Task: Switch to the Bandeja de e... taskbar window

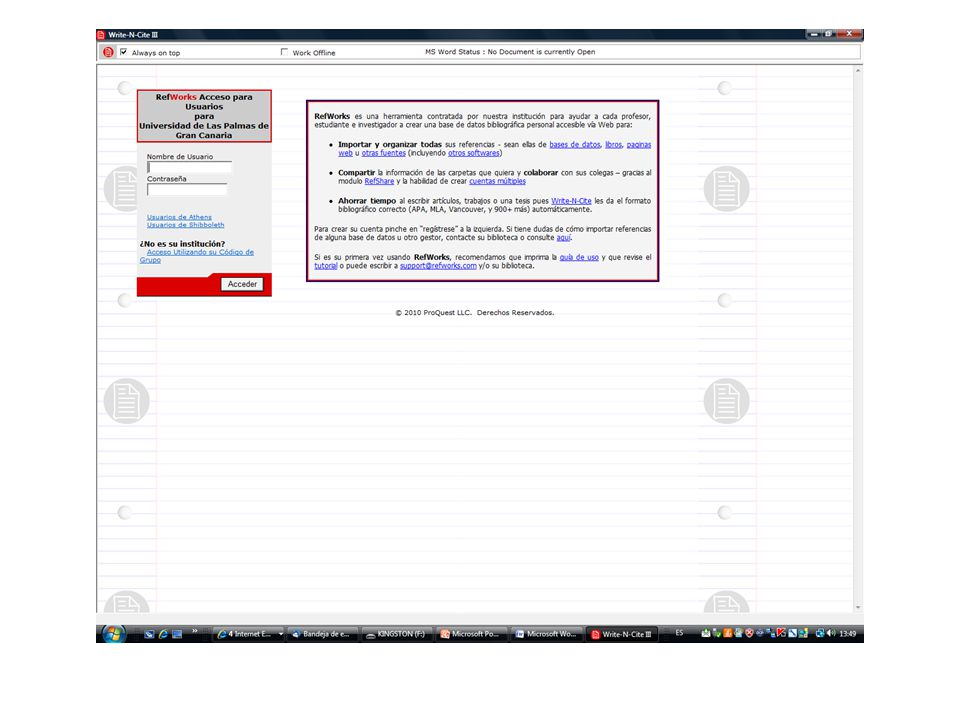Action: coord(323,634)
